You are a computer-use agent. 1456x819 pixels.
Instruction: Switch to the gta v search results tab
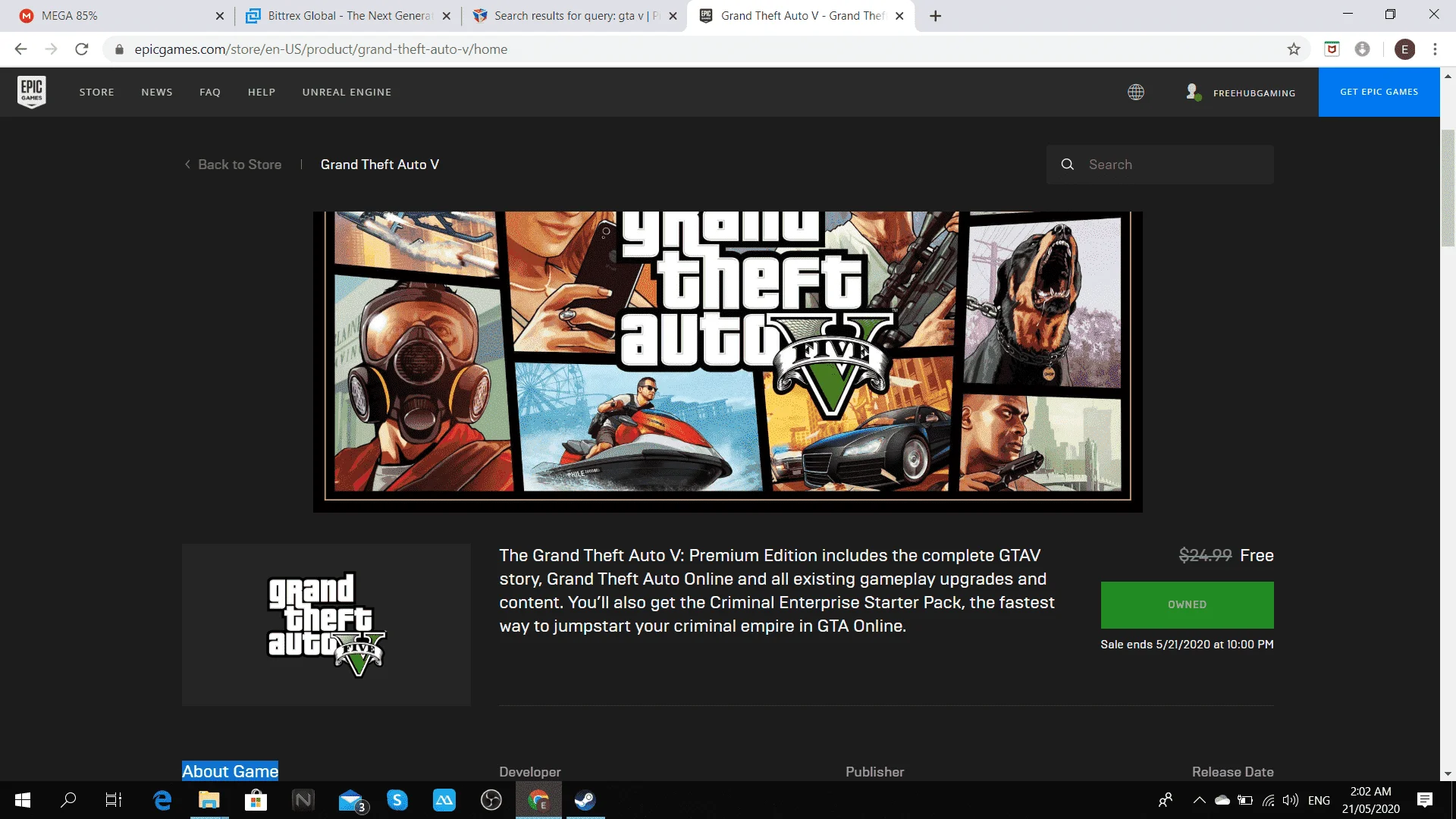[574, 16]
